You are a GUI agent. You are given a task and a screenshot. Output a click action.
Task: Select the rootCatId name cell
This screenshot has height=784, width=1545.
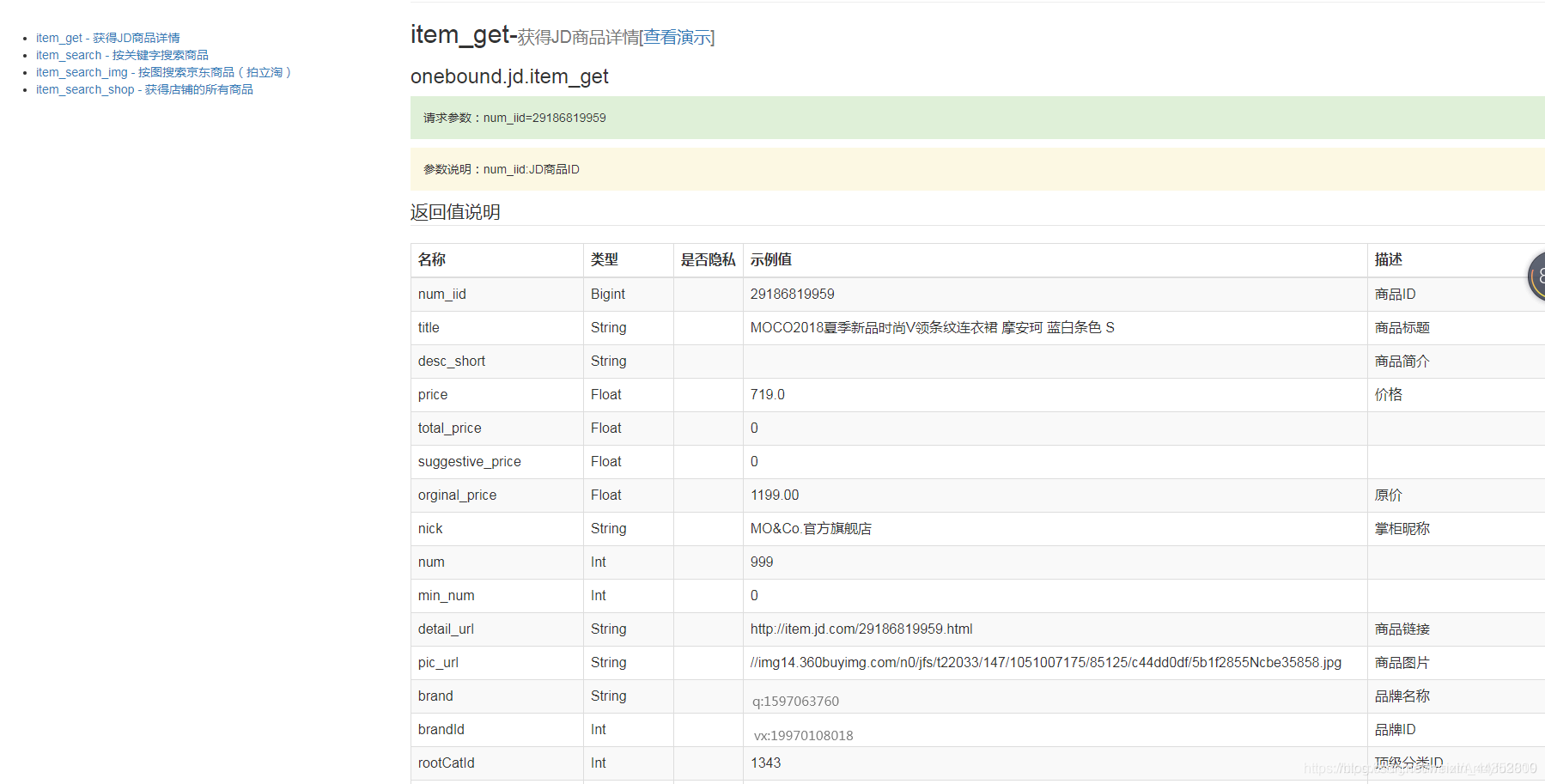click(497, 763)
